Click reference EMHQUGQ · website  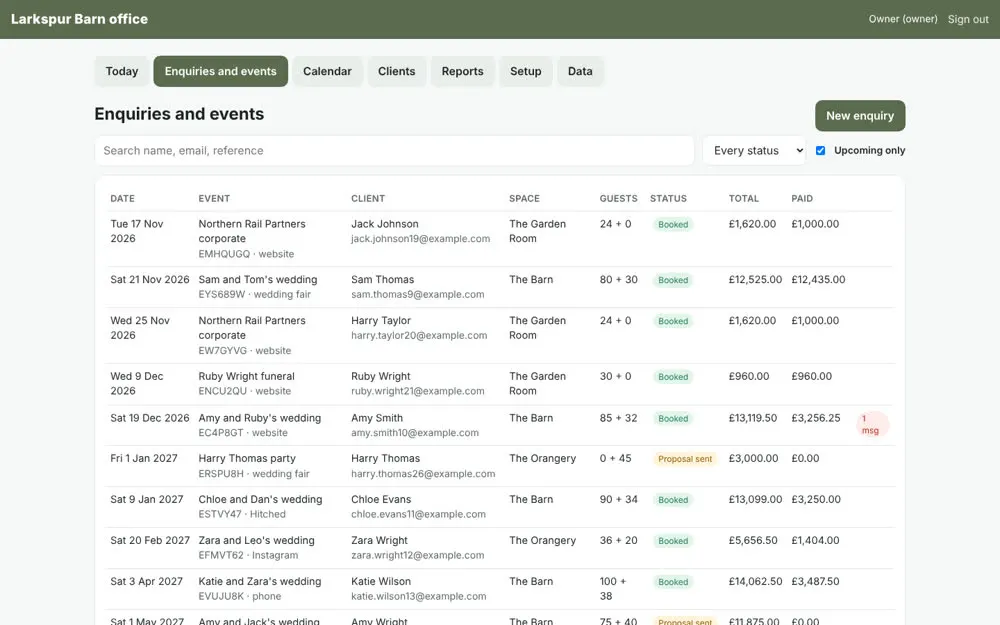[x=246, y=254]
